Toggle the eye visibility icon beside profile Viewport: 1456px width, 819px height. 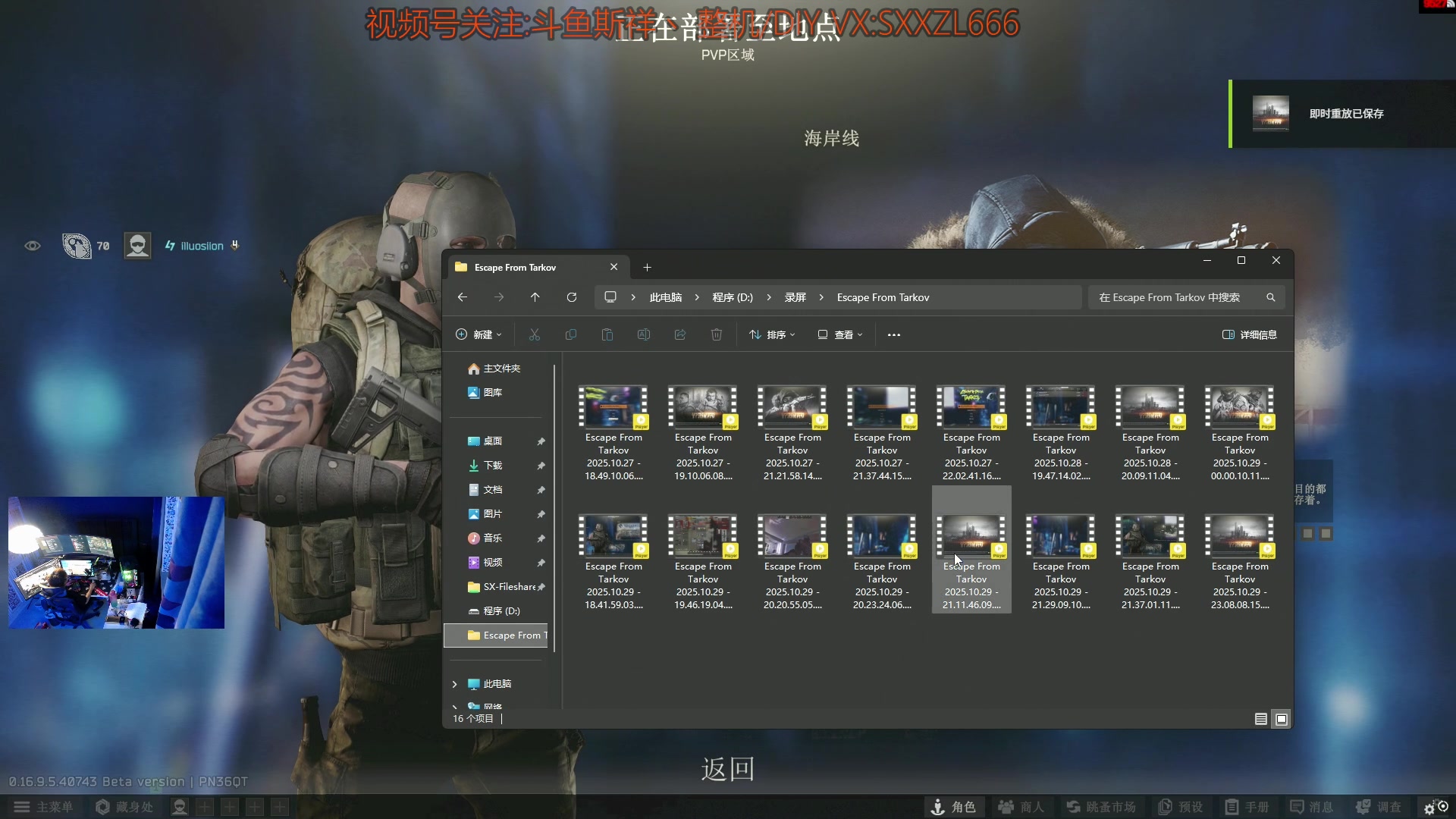[33, 246]
